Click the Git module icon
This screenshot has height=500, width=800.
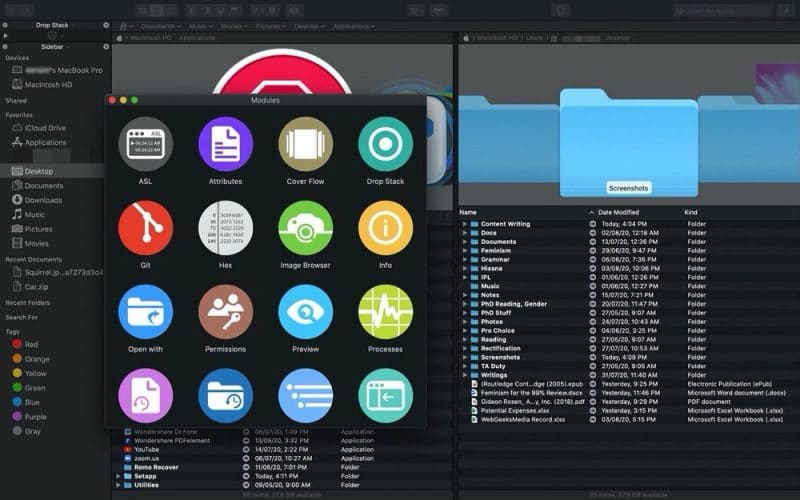coord(145,228)
